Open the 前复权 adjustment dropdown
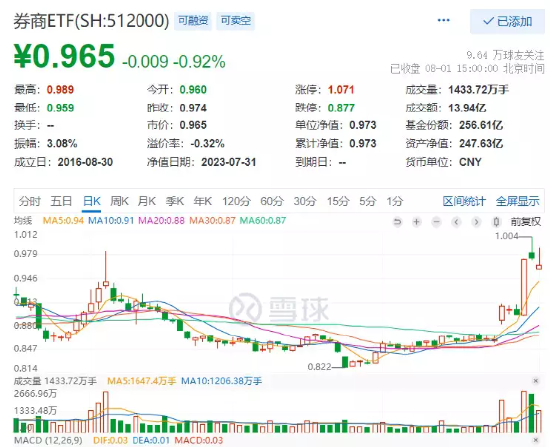 point(525,222)
